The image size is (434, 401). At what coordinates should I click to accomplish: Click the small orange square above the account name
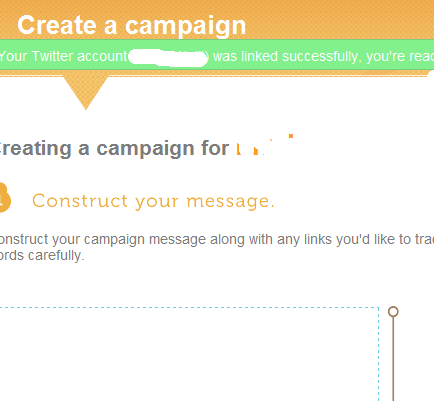(x=291, y=136)
